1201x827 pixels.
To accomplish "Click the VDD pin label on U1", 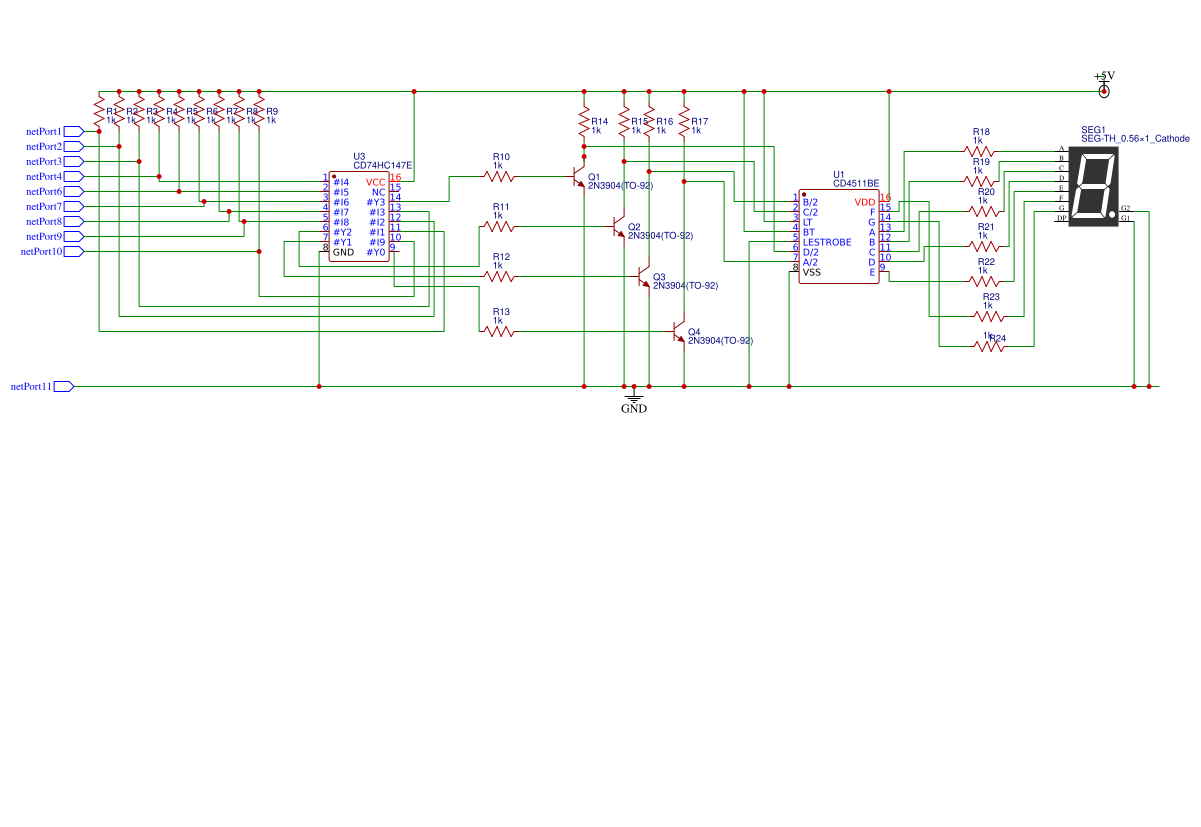I will click(865, 202).
